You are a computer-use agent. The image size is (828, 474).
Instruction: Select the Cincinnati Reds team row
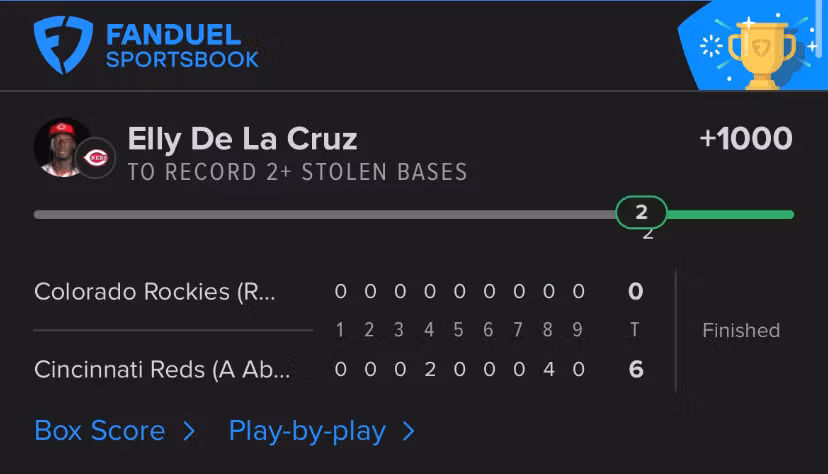162,369
